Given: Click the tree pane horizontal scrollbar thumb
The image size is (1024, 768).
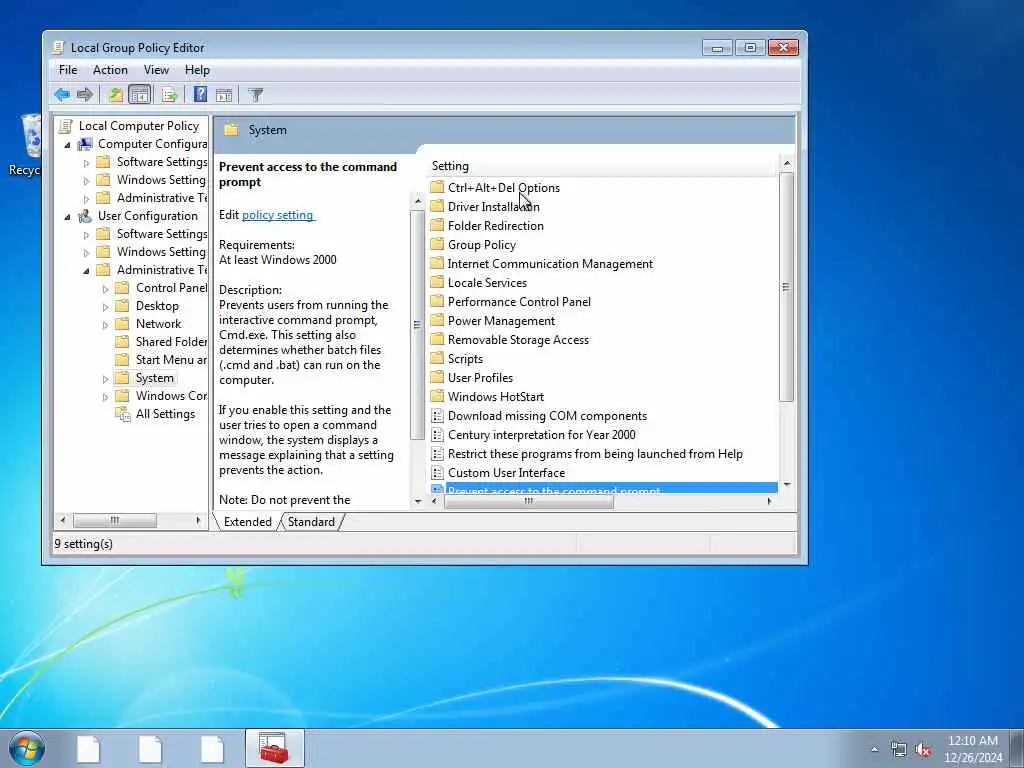Looking at the screenshot, I should click(115, 520).
